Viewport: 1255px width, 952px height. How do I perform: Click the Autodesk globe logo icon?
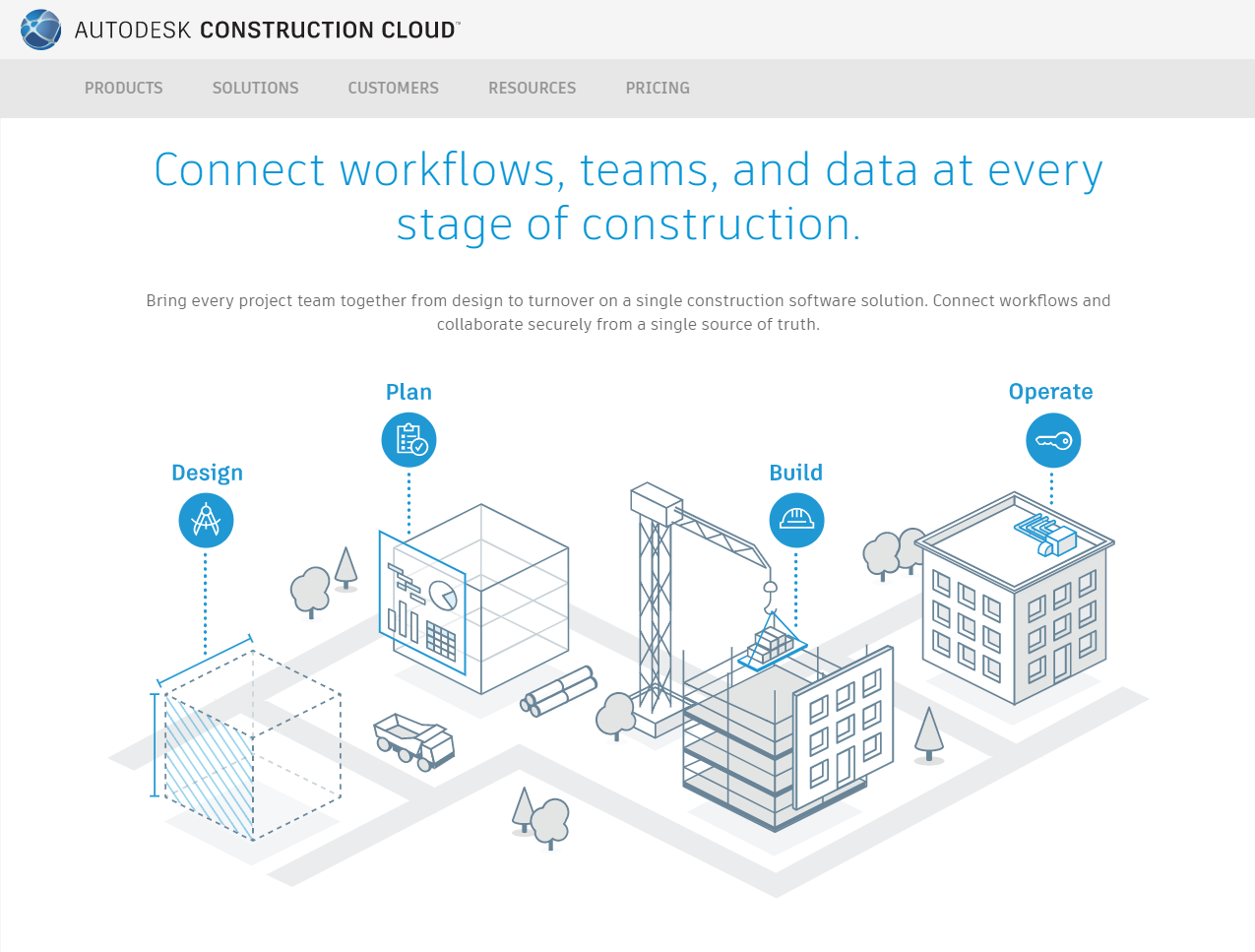coord(40,30)
